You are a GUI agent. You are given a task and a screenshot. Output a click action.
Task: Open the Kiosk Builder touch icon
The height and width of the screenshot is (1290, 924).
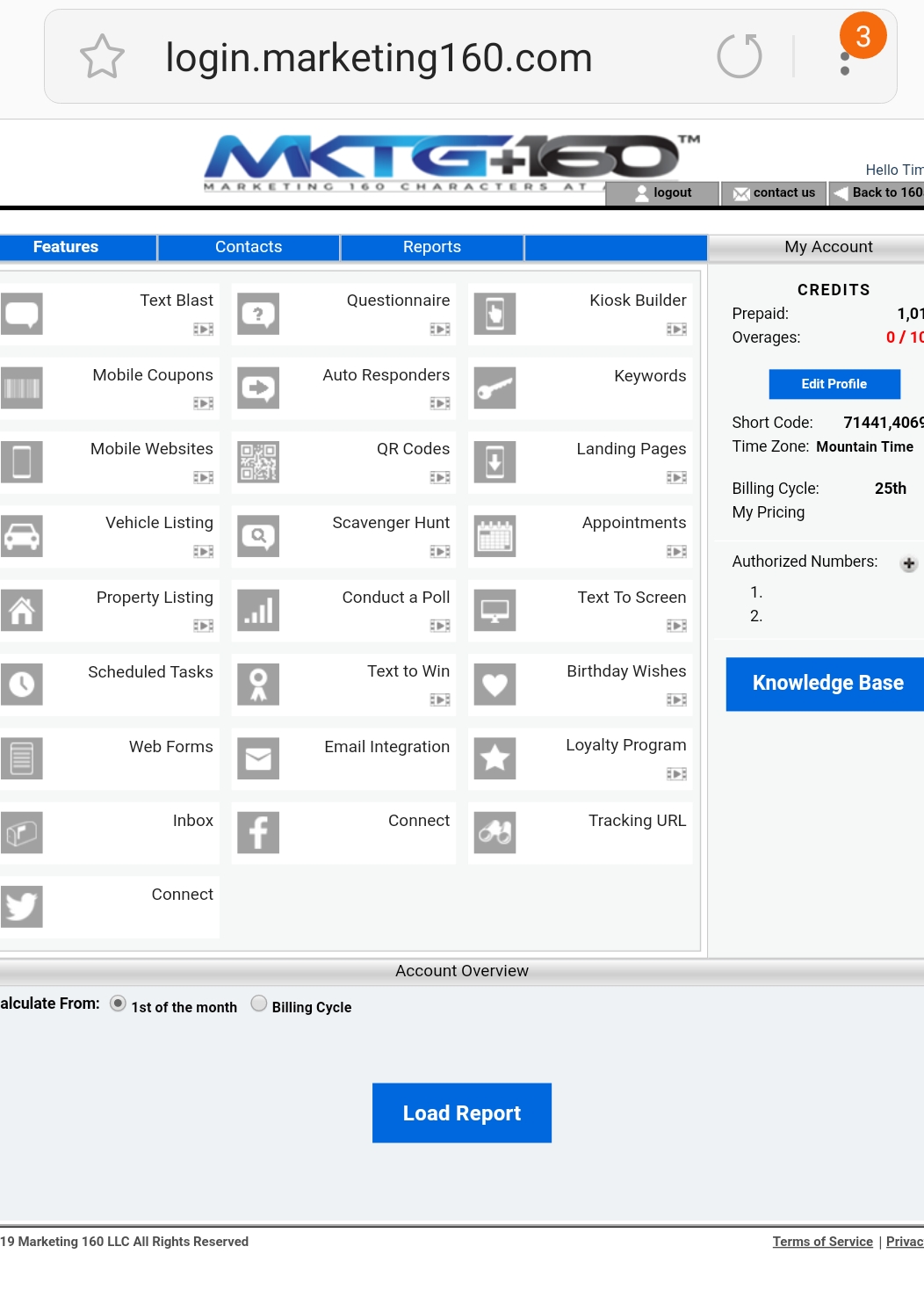[x=494, y=314]
